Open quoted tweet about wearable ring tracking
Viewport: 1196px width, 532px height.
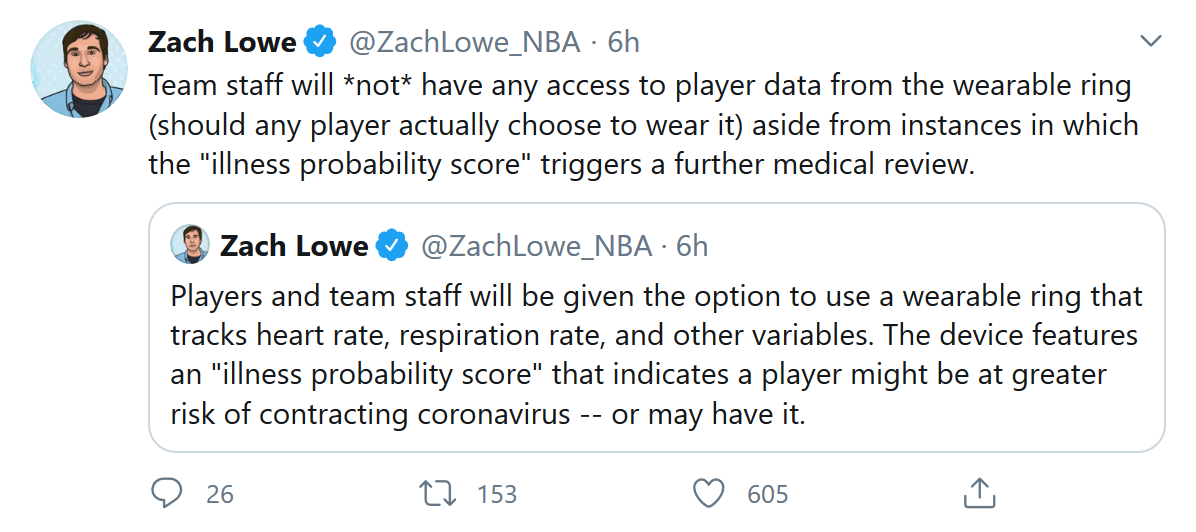pyautogui.click(x=656, y=355)
